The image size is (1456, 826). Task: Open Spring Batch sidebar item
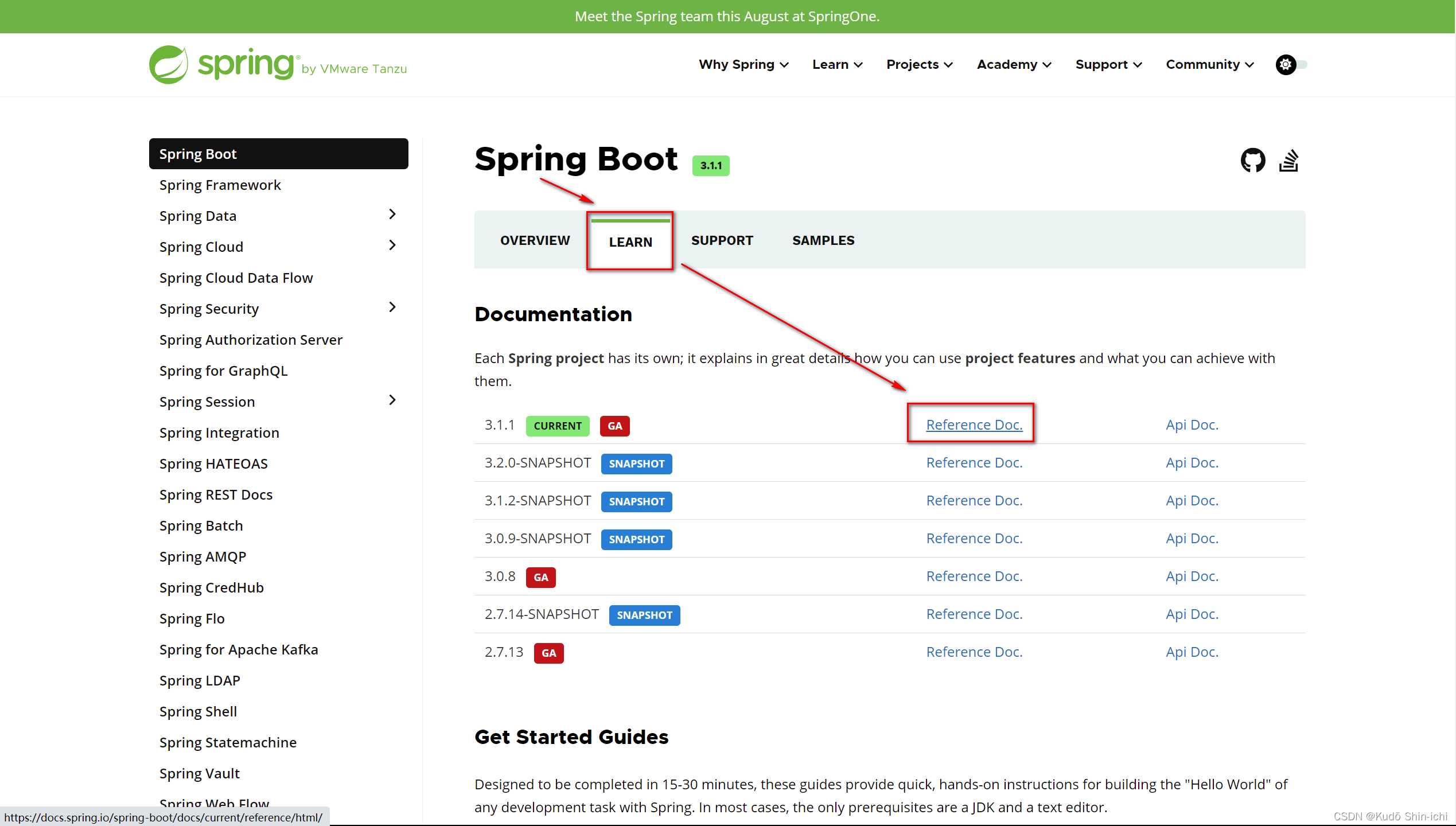point(201,525)
